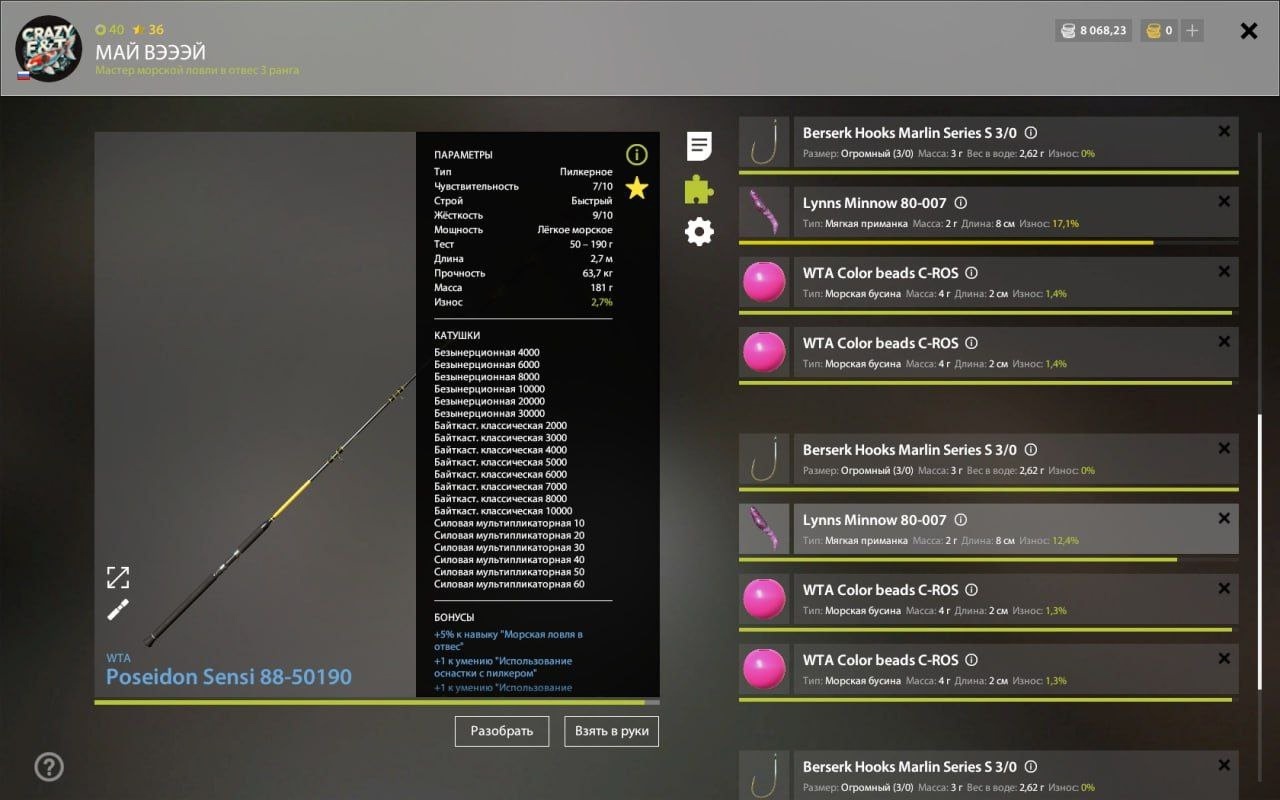This screenshot has width=1280, height=800.
Task: Click the Poseidon Sensi 88-50190 rod name
Action: (229, 677)
